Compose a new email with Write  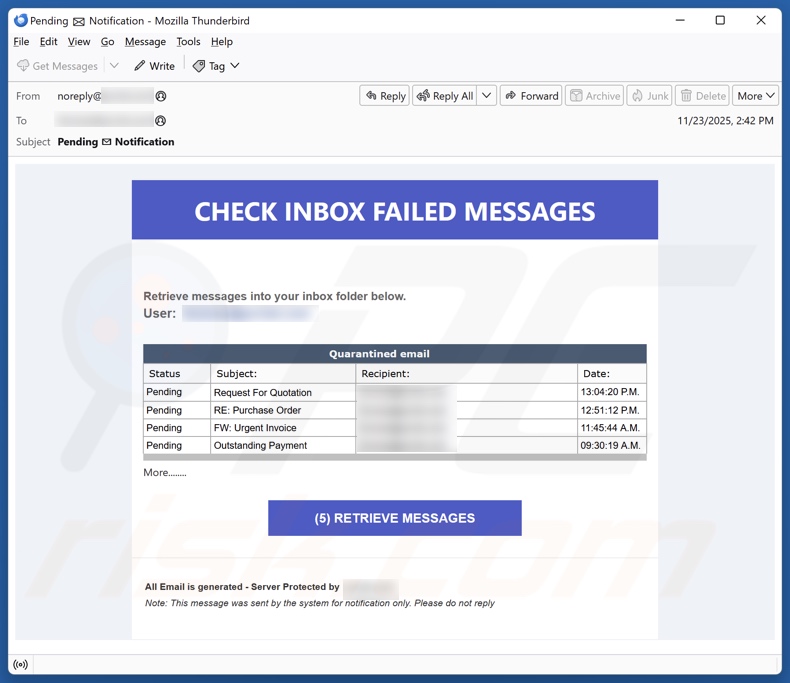click(x=154, y=66)
